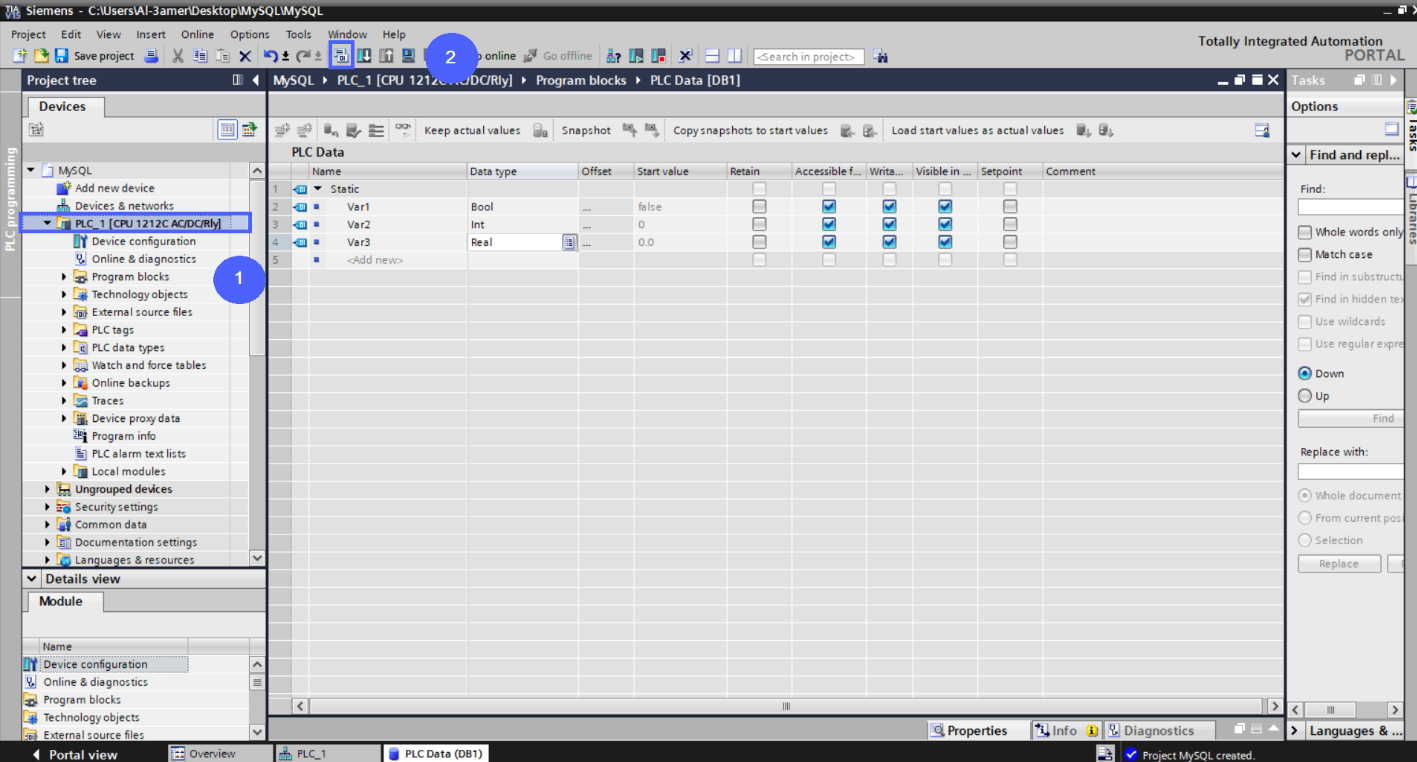Enable Match case in Find and replace
The image size is (1417, 762).
pyautogui.click(x=1303, y=254)
